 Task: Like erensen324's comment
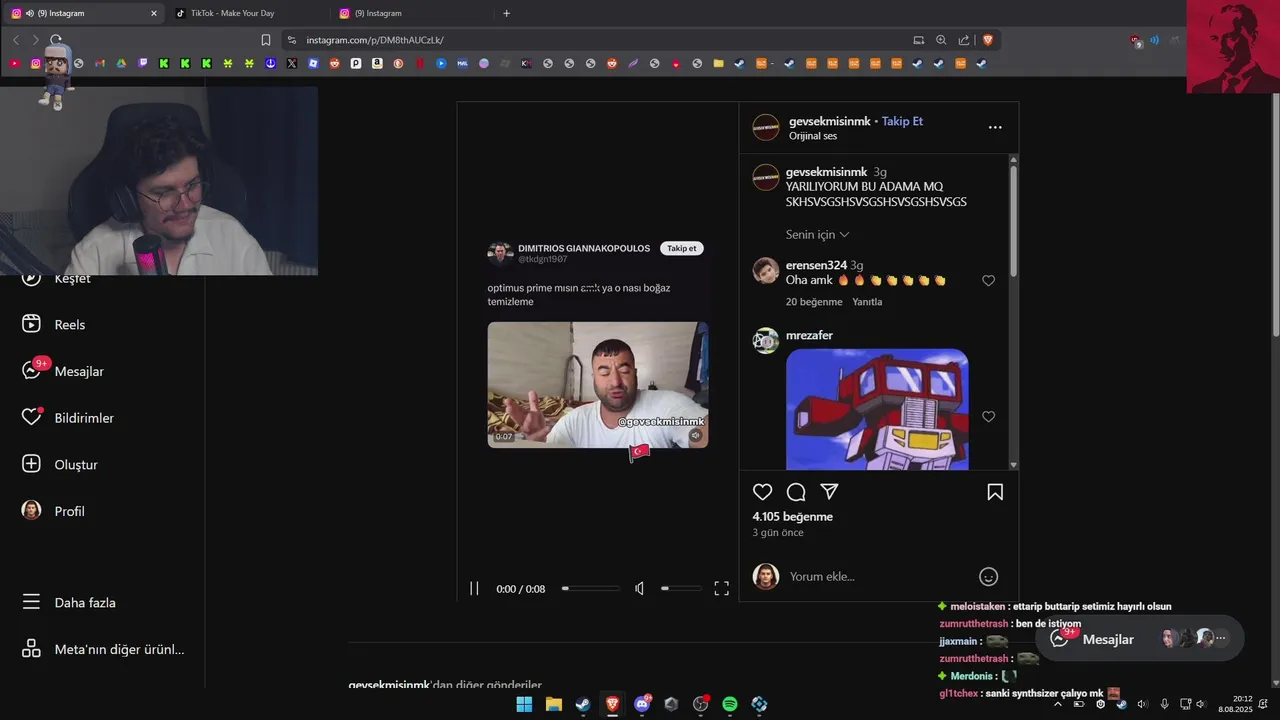tap(988, 281)
